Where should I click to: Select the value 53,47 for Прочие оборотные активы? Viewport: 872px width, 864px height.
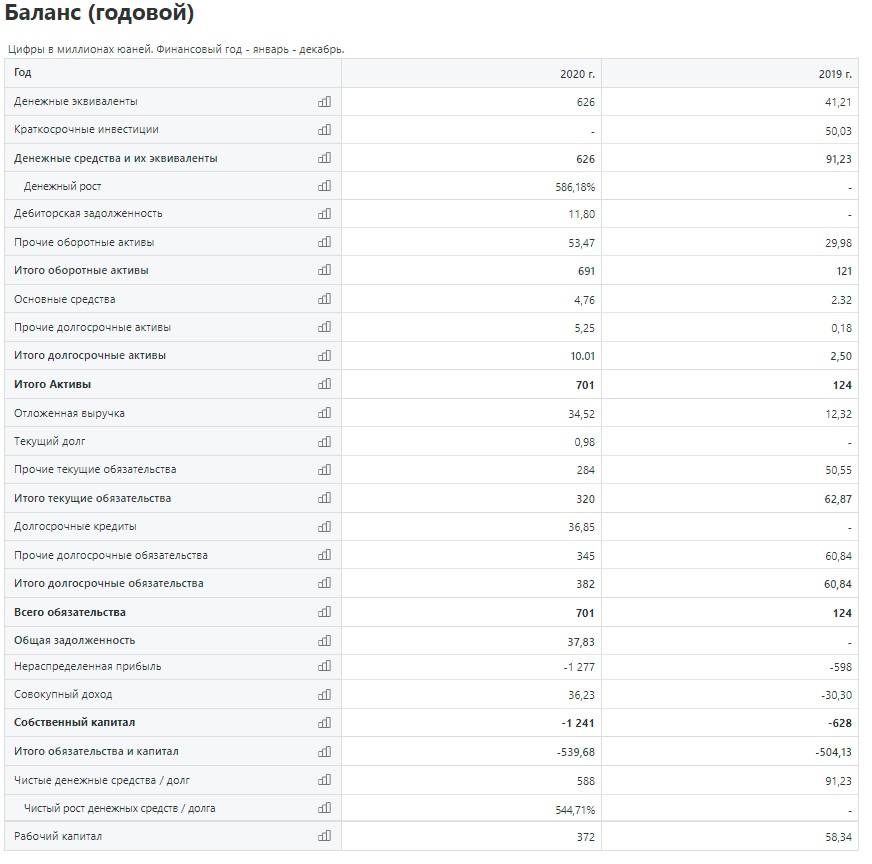coord(581,242)
